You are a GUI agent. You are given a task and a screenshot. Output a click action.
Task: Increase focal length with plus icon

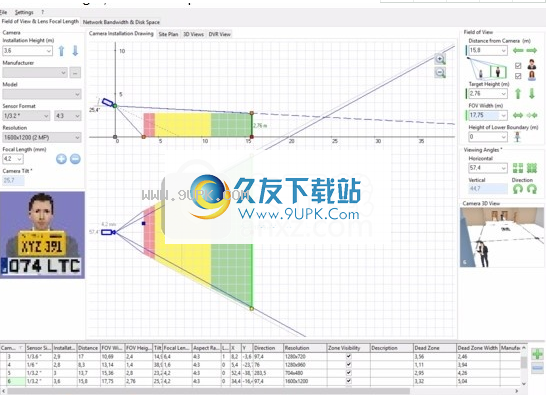[x=61, y=159]
